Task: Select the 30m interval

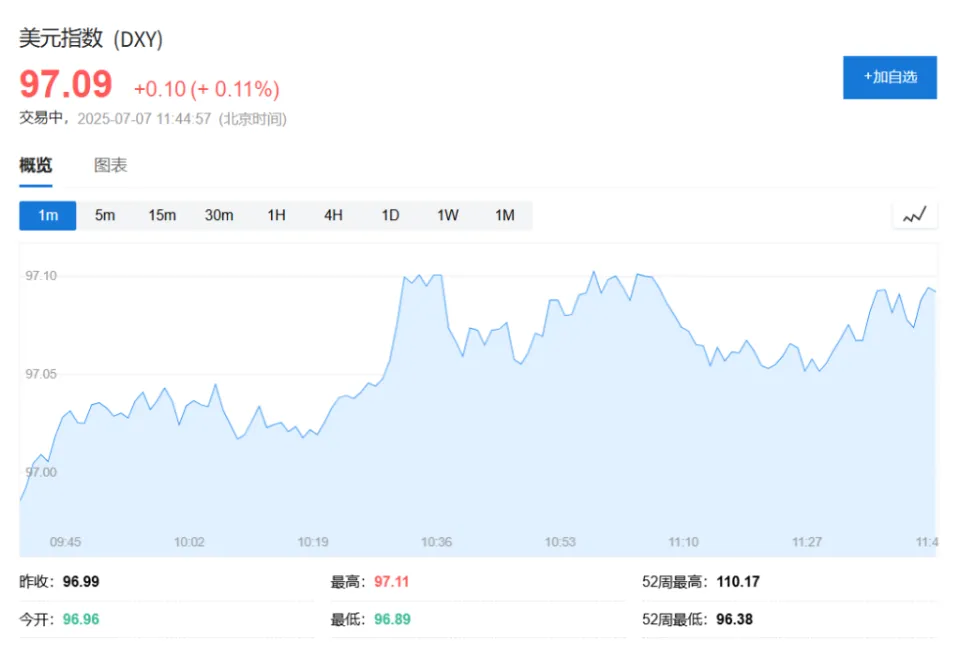Action: pyautogui.click(x=219, y=216)
